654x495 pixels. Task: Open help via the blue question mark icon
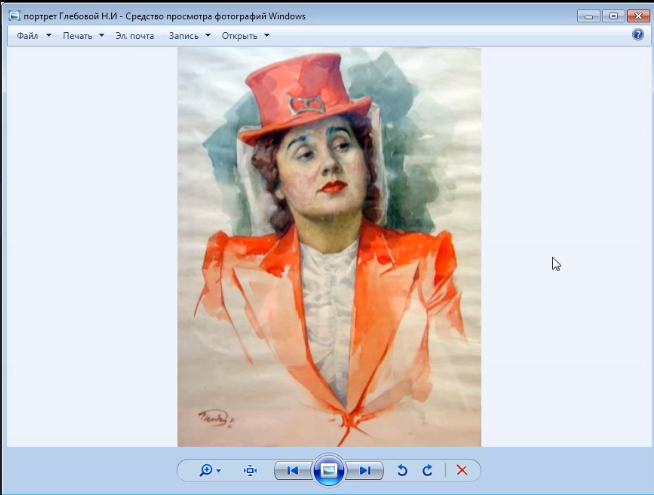638,34
